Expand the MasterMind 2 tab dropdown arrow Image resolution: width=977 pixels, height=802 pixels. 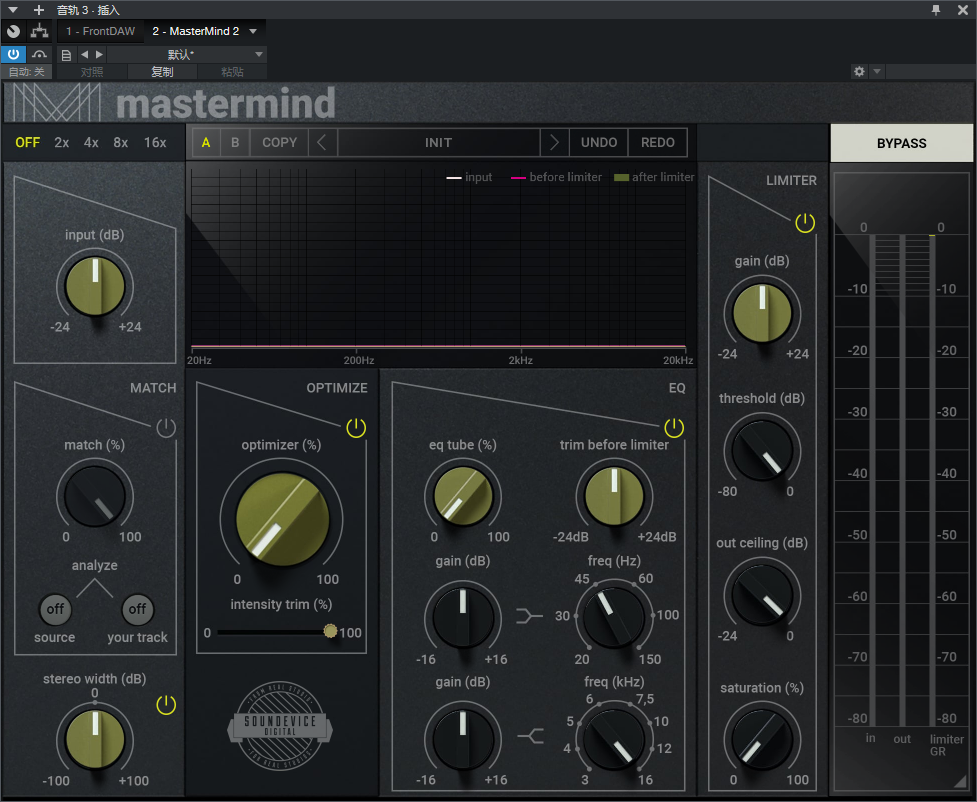[254, 31]
